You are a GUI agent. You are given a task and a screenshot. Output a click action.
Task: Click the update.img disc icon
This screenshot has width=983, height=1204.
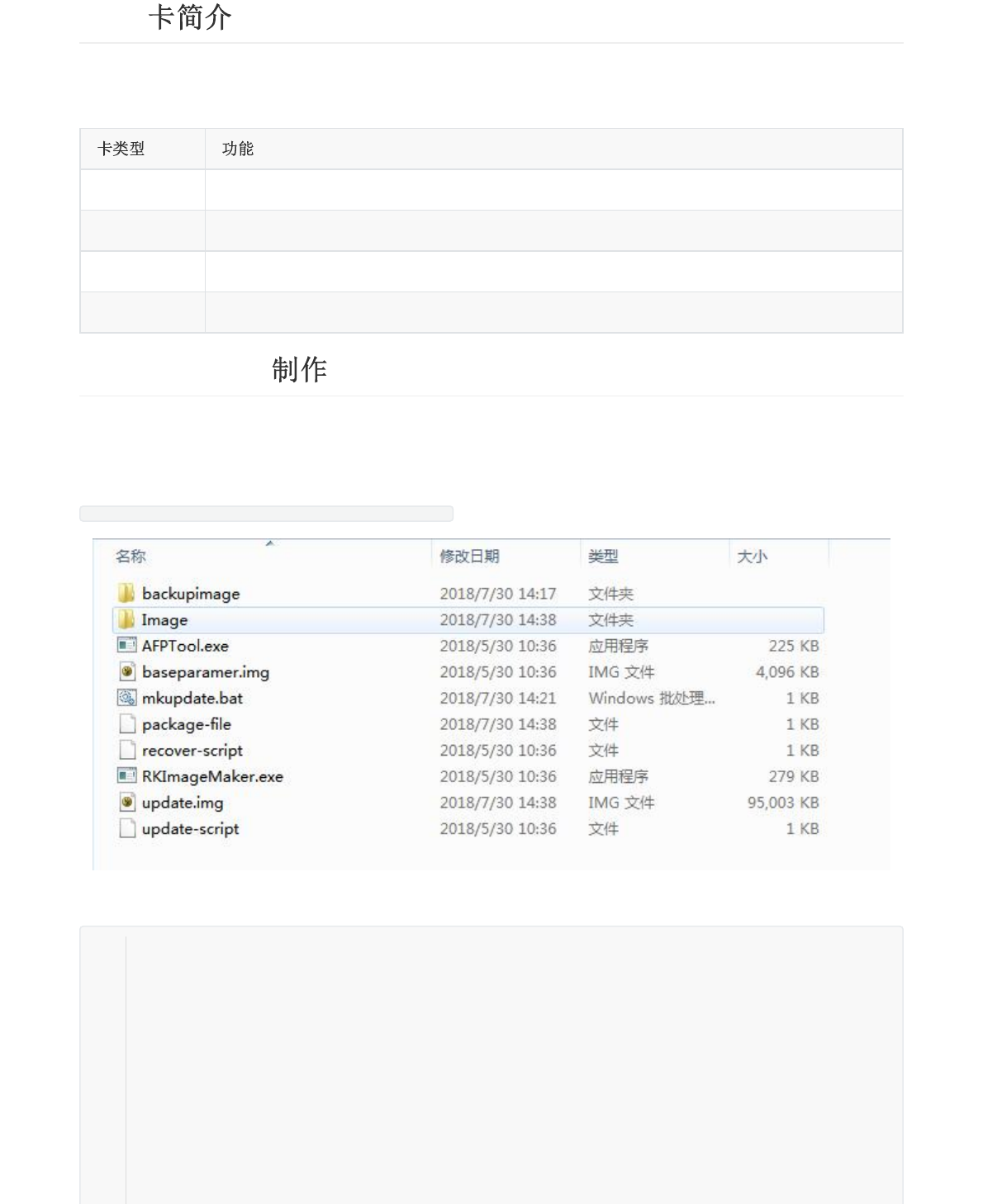[127, 803]
